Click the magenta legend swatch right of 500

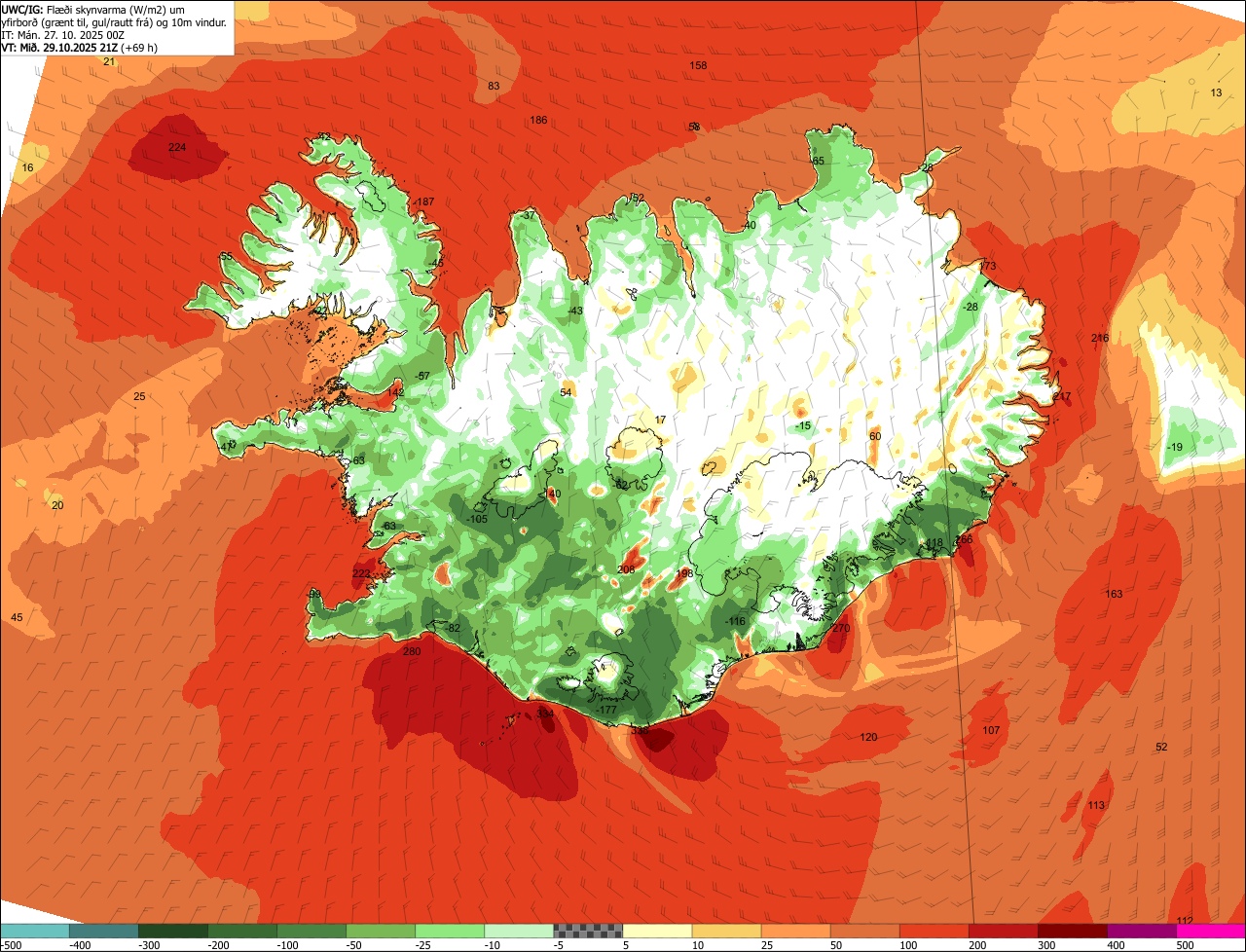pos(1210,931)
